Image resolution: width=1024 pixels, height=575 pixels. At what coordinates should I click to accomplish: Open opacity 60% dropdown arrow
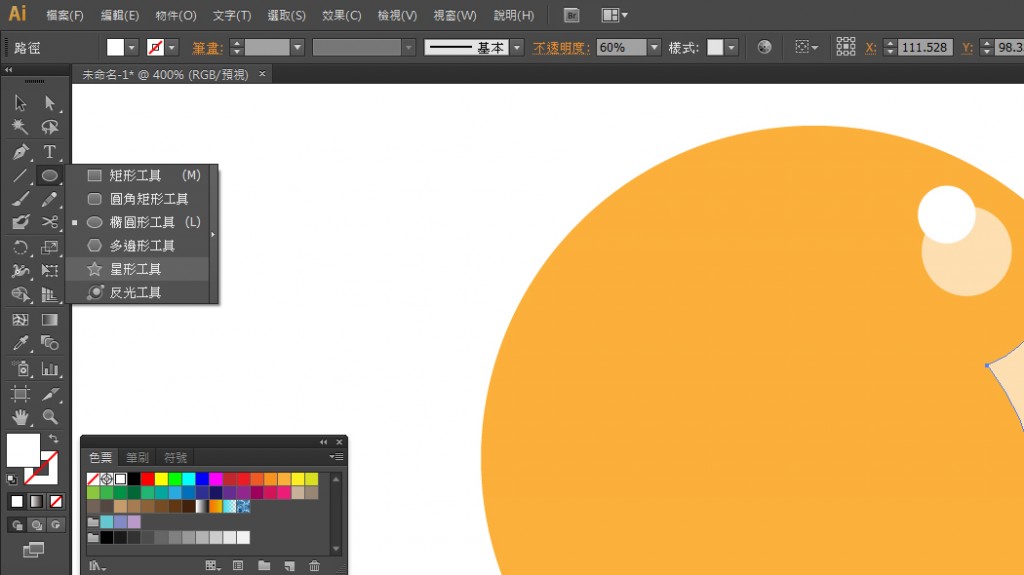654,48
